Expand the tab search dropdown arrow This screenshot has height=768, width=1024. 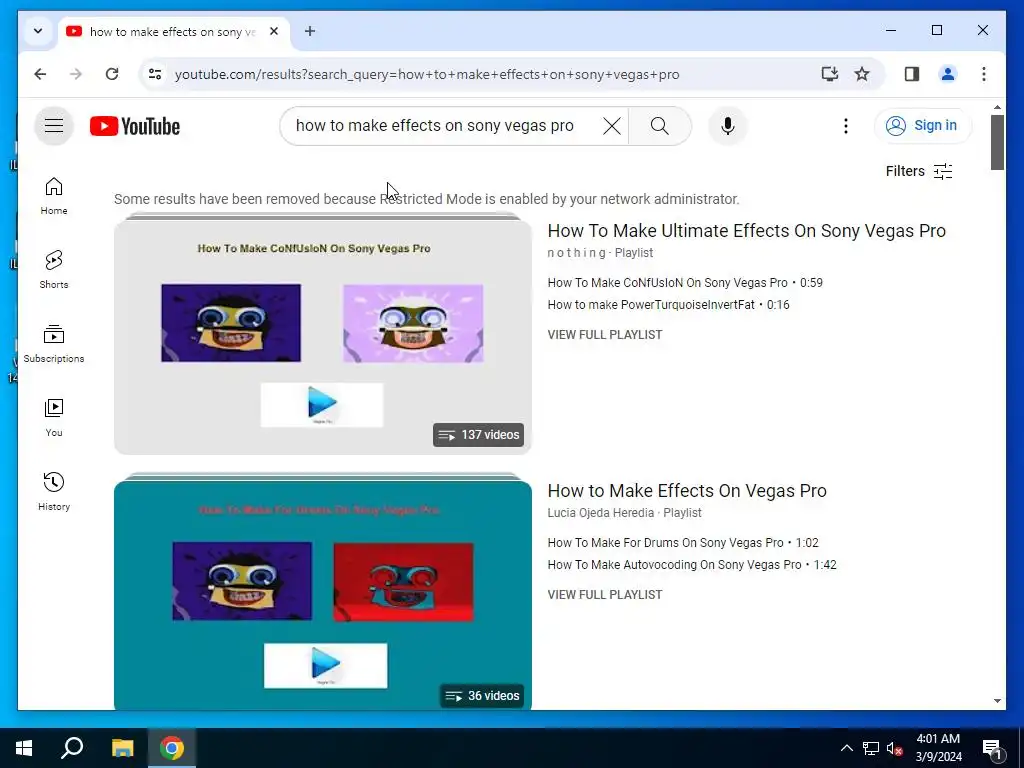[38, 31]
